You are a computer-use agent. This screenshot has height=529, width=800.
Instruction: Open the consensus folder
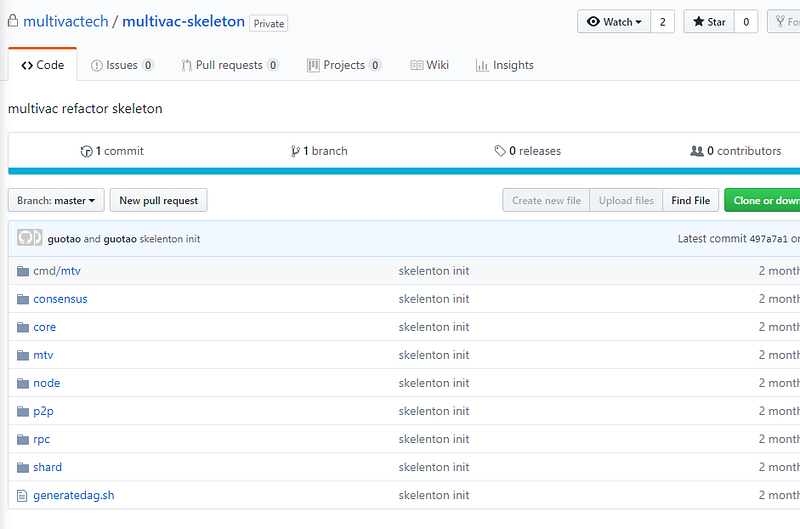60,299
